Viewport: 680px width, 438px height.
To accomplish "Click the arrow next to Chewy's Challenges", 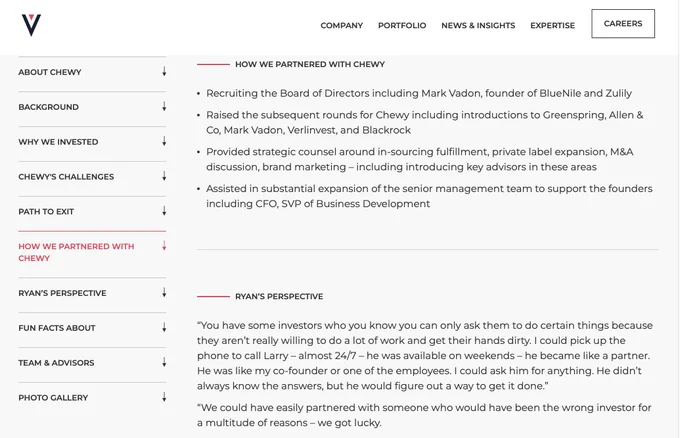I will 164,176.
